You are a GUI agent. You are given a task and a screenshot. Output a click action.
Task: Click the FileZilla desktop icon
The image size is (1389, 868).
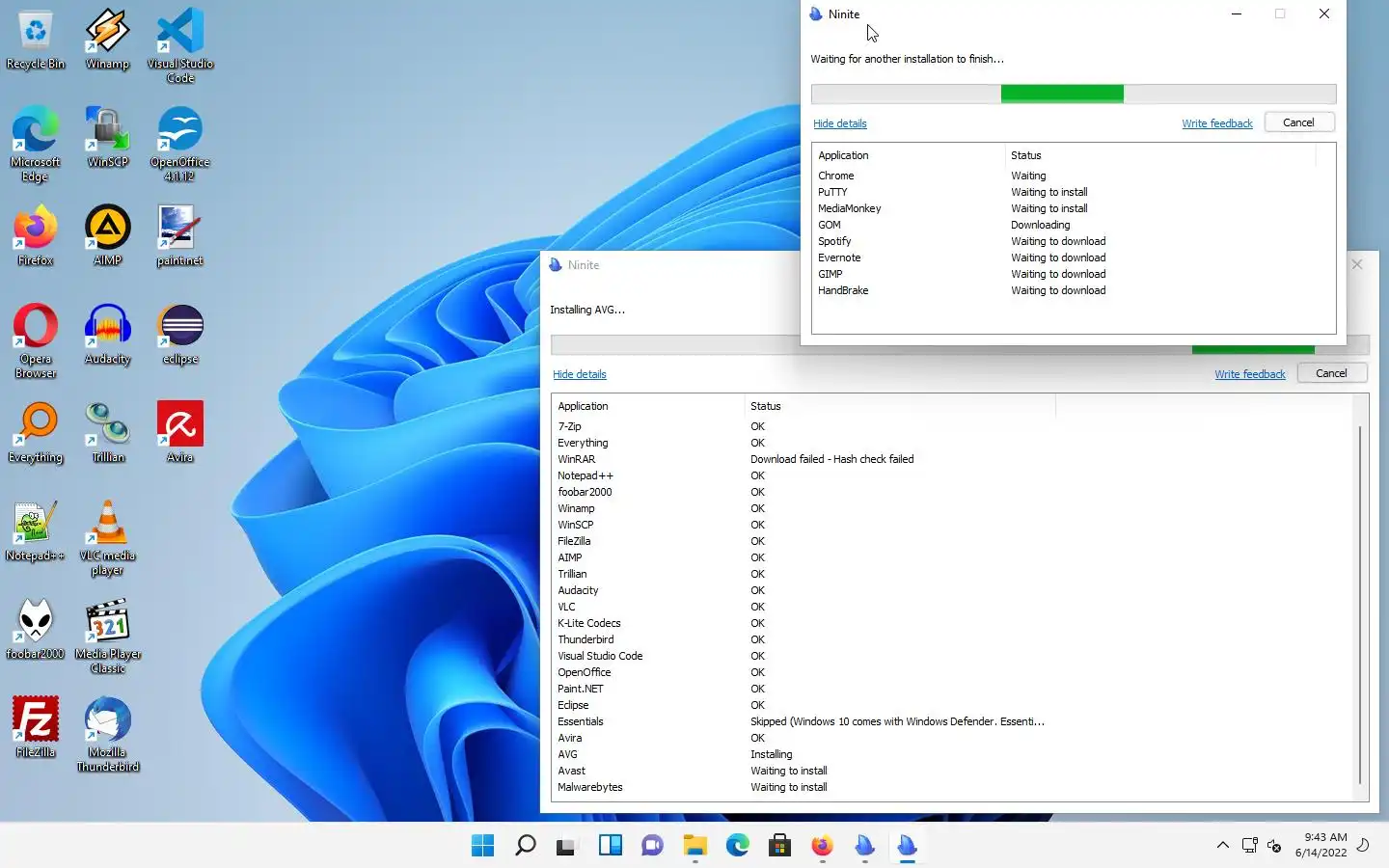click(x=36, y=728)
